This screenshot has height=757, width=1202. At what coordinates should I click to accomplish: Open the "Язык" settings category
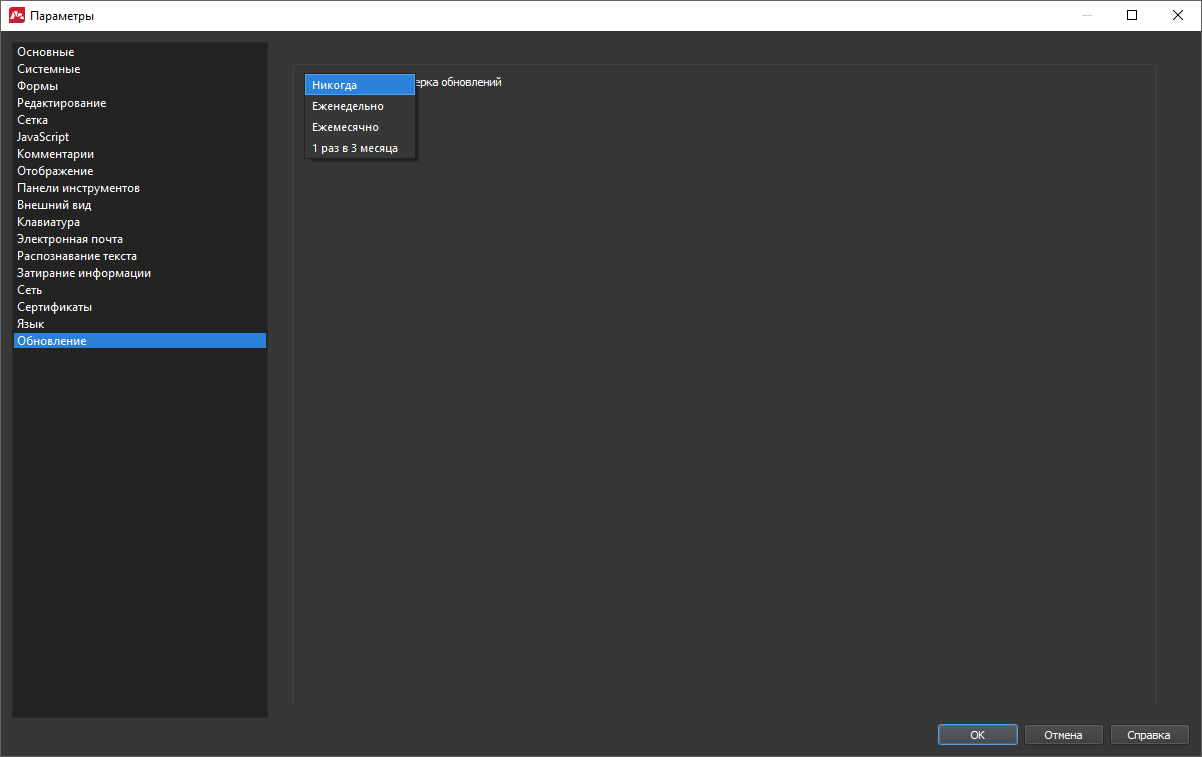point(31,324)
